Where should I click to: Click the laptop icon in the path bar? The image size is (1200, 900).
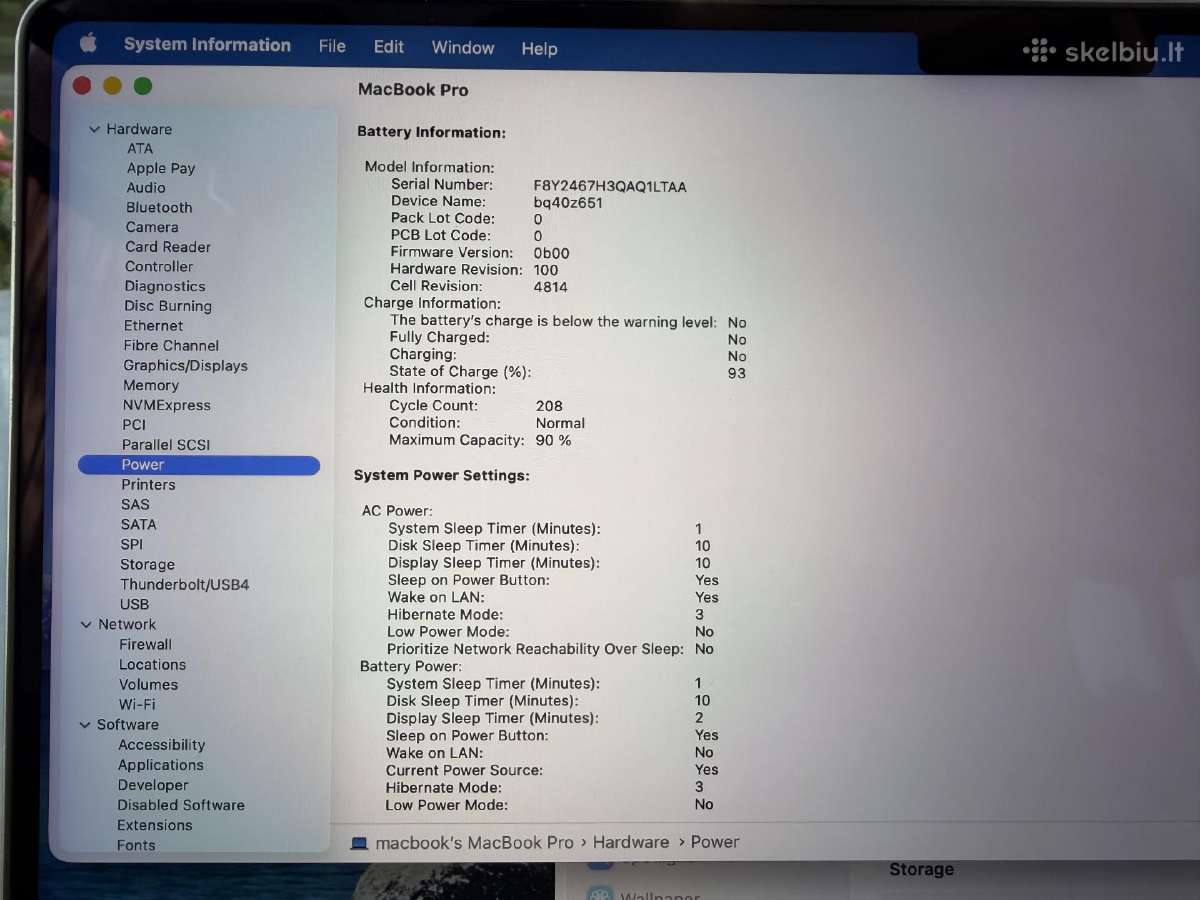(x=359, y=843)
